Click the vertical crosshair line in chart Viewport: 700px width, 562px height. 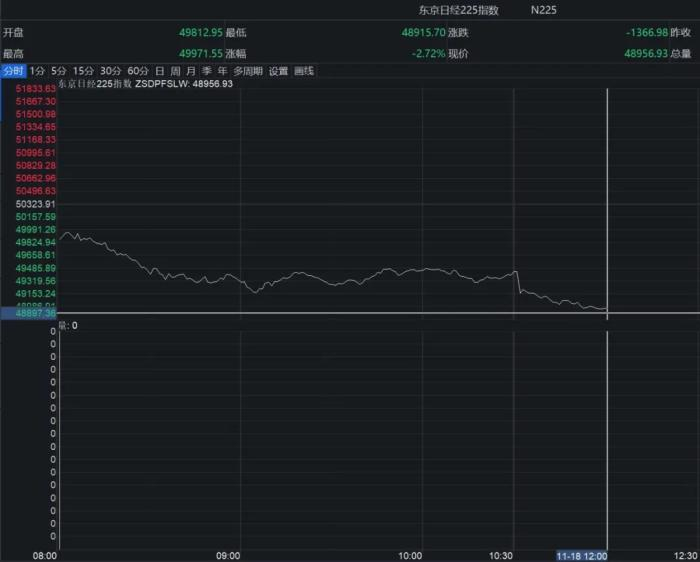[x=607, y=204]
